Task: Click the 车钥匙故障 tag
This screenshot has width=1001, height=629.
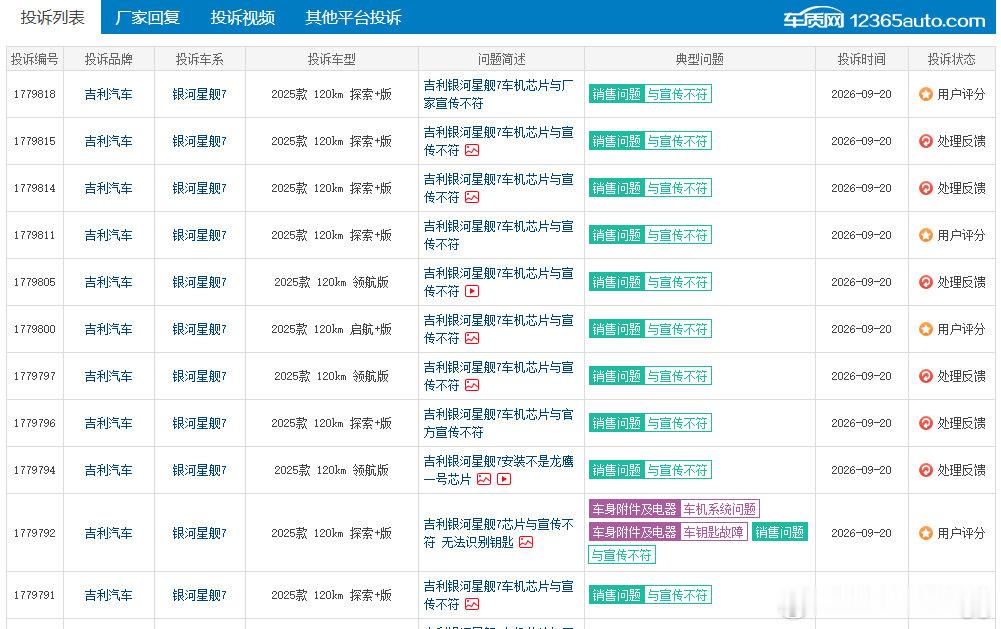Action: pyautogui.click(x=713, y=532)
